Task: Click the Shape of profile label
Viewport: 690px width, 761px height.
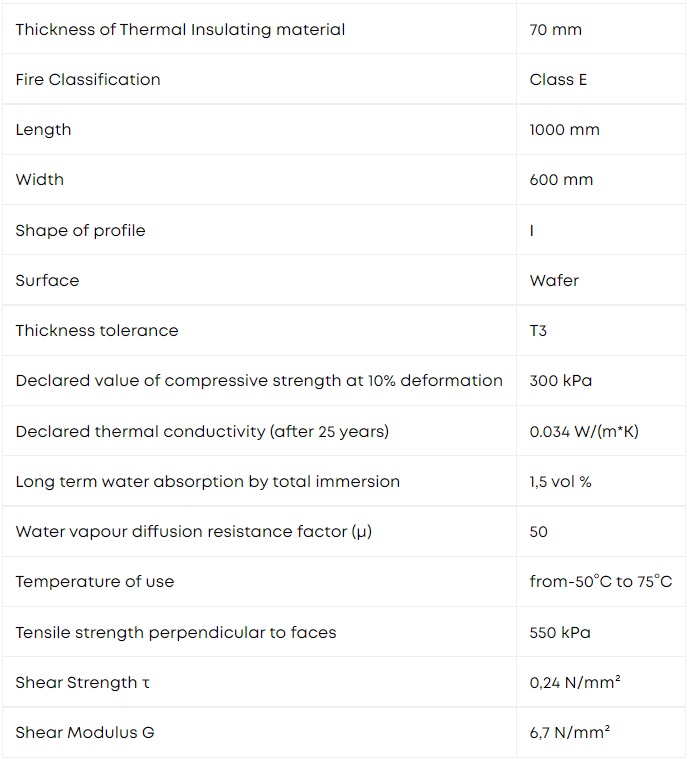Action: [x=81, y=231]
